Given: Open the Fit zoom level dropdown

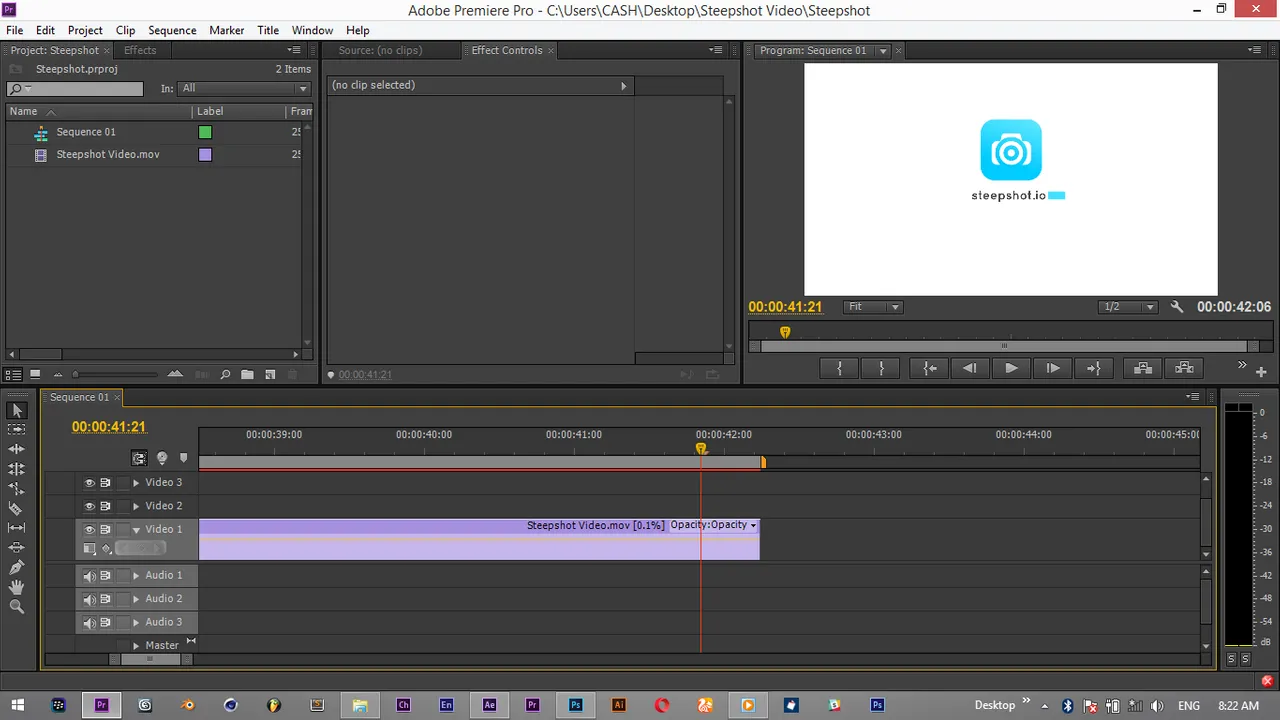Looking at the screenshot, I should pyautogui.click(x=873, y=307).
